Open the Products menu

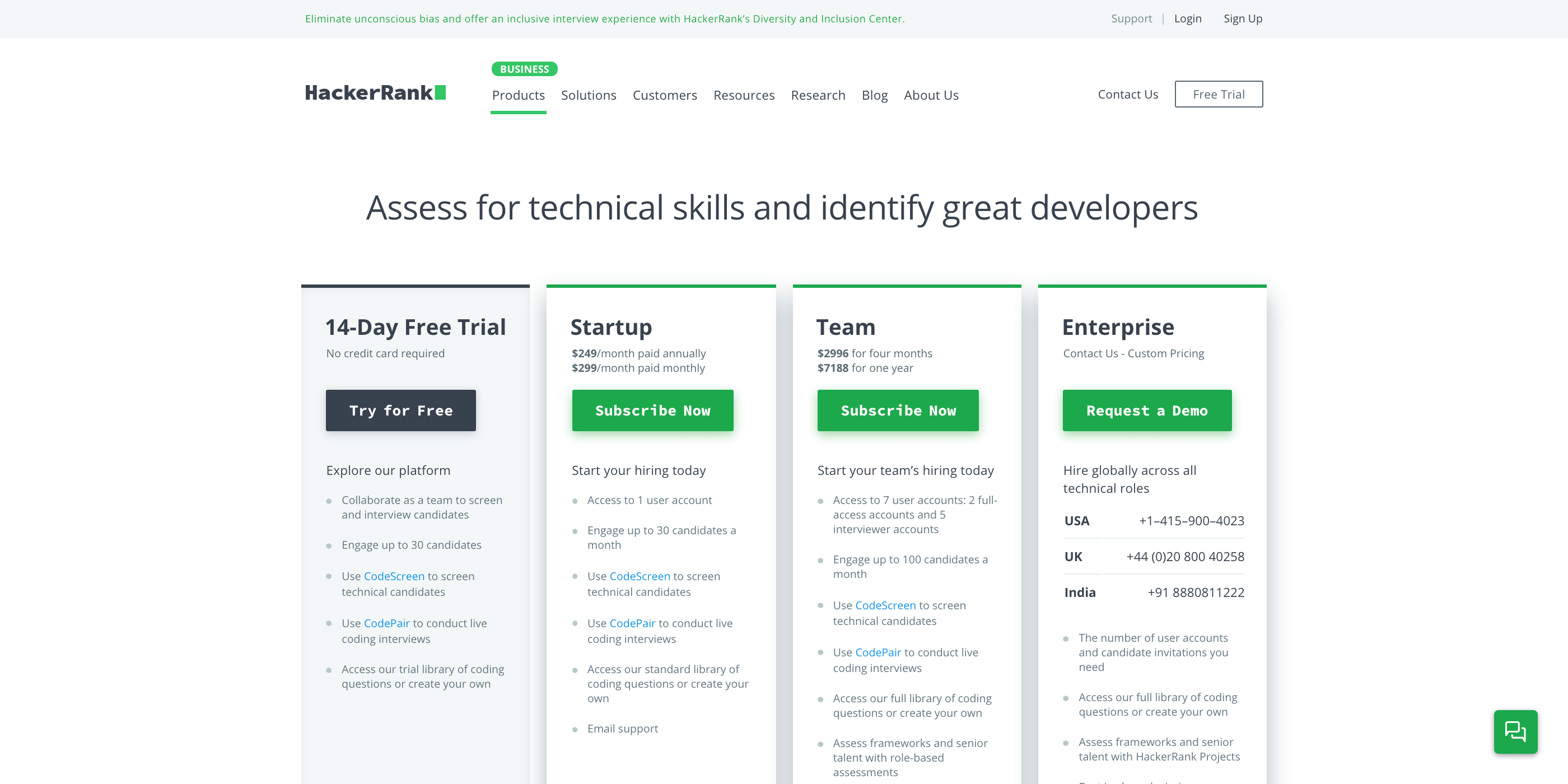518,95
